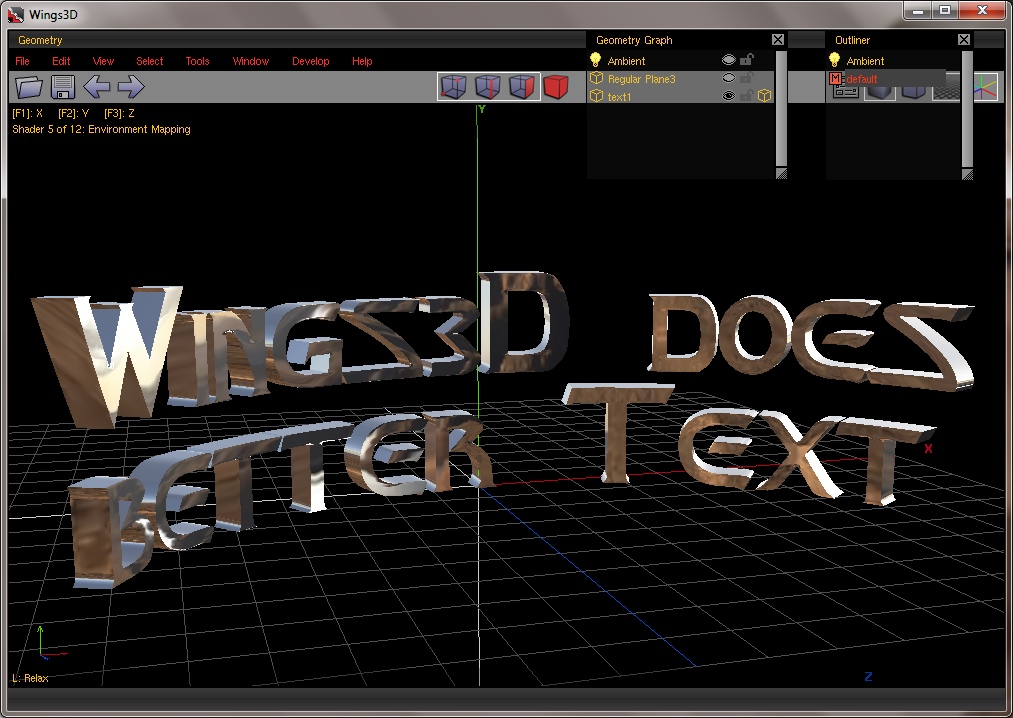Click the '[F3]: Z' hint text
The width and height of the screenshot is (1013, 718).
point(119,113)
